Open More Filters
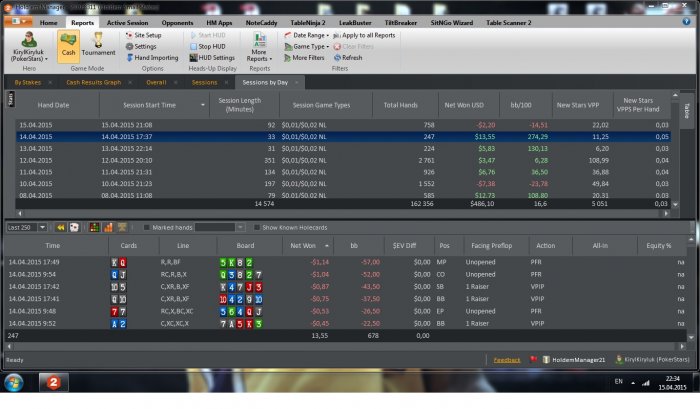The image size is (700, 409). 304,58
